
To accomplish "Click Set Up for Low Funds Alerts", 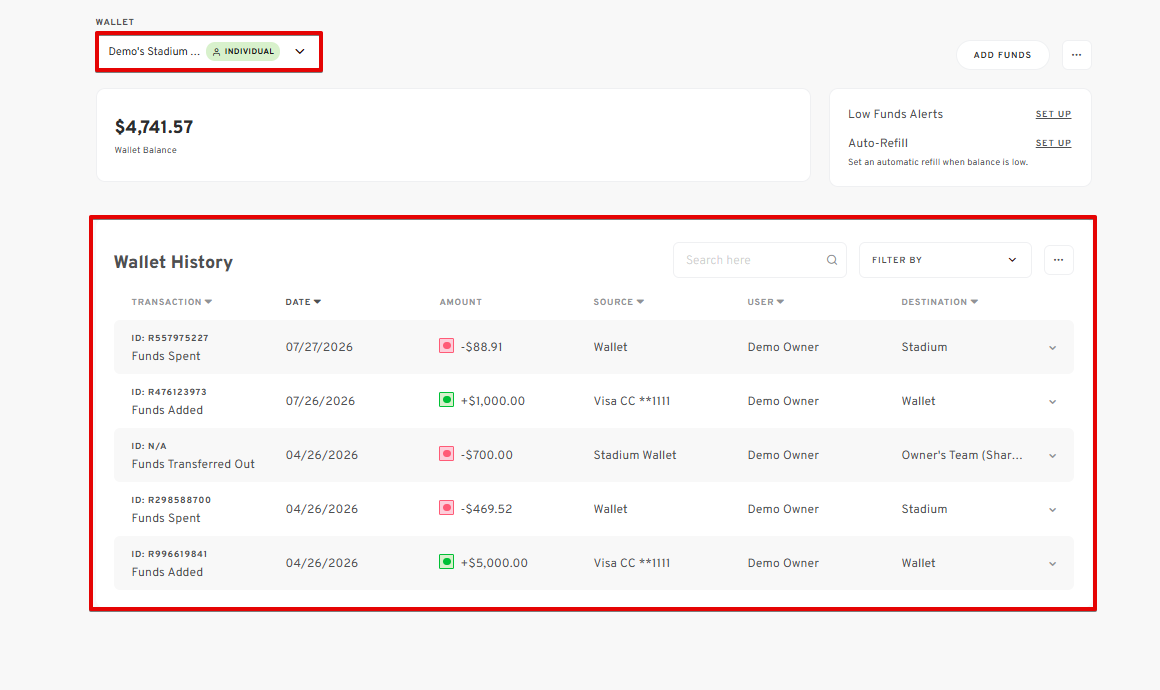I will (x=1053, y=114).
